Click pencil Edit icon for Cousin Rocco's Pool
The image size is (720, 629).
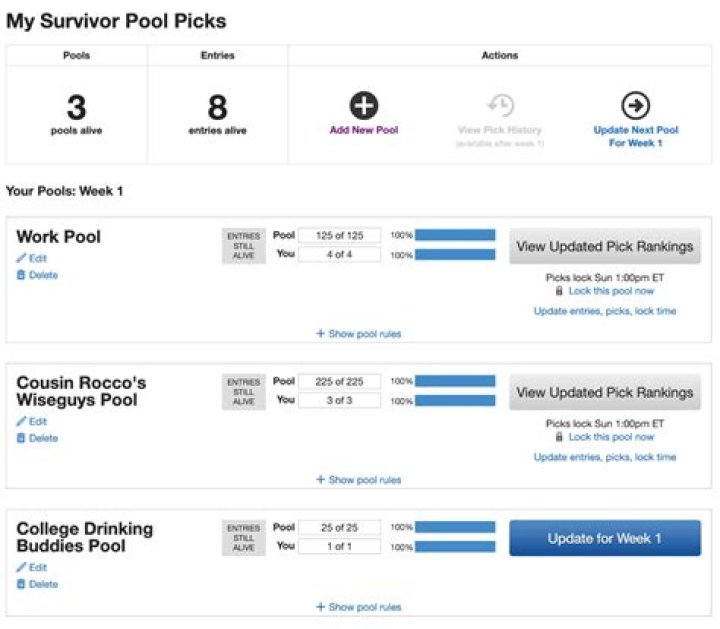pos(21,421)
